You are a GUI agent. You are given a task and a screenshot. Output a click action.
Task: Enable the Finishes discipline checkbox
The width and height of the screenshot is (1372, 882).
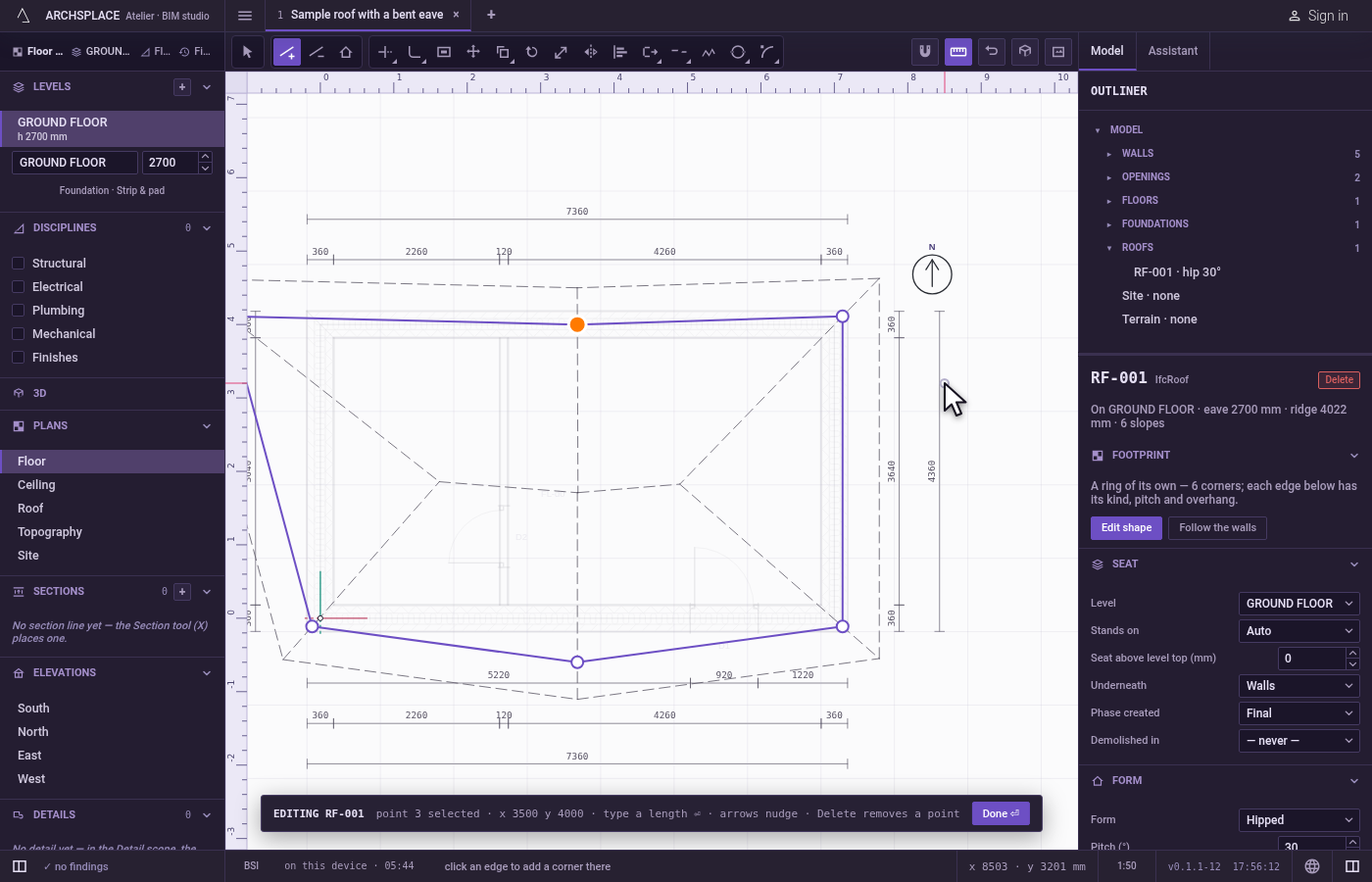18,358
